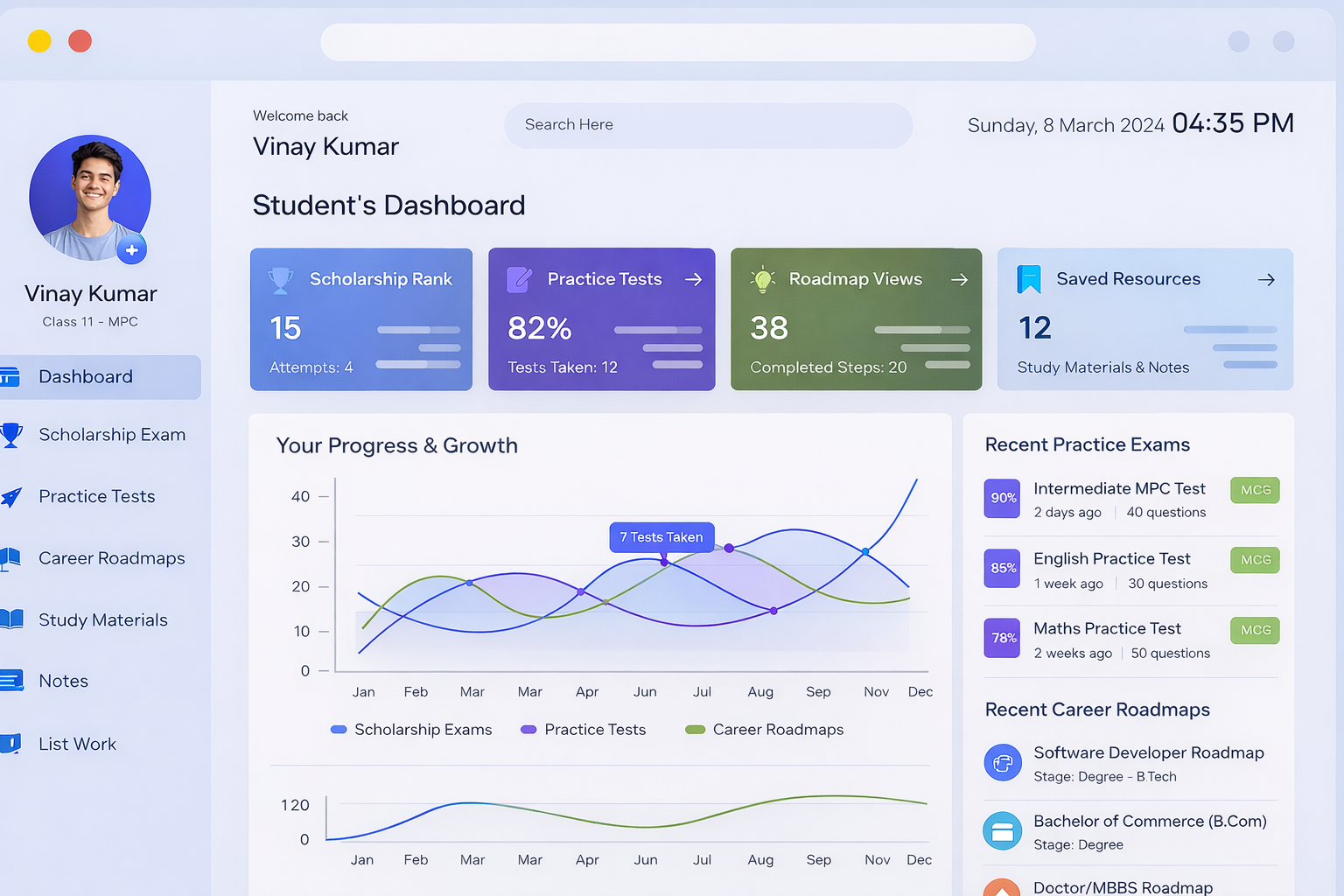Click the Software Developer Roadmap icon

coord(1003,763)
